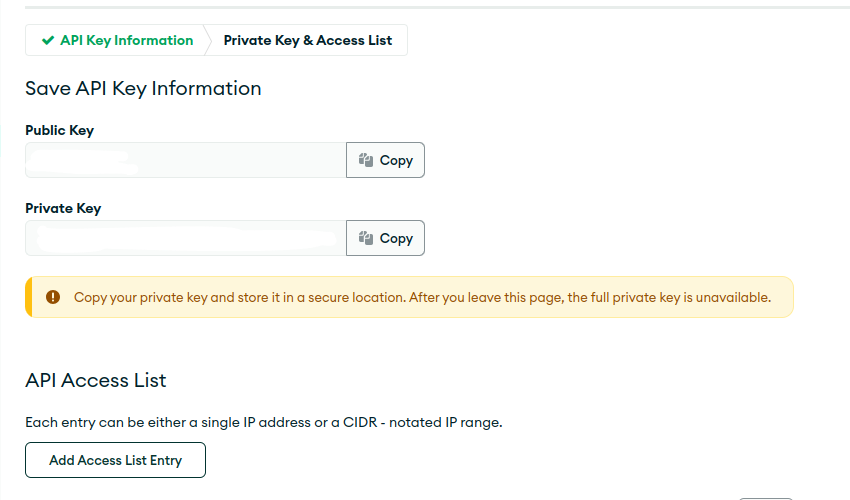Viewport: 850px width, 500px height.
Task: Click the clipboard icon beside Private Key
Action: (x=365, y=238)
